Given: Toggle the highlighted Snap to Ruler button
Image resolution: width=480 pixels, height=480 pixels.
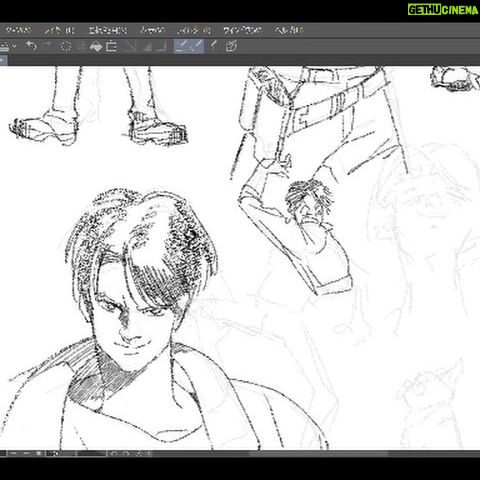Looking at the screenshot, I should (x=182, y=46).
